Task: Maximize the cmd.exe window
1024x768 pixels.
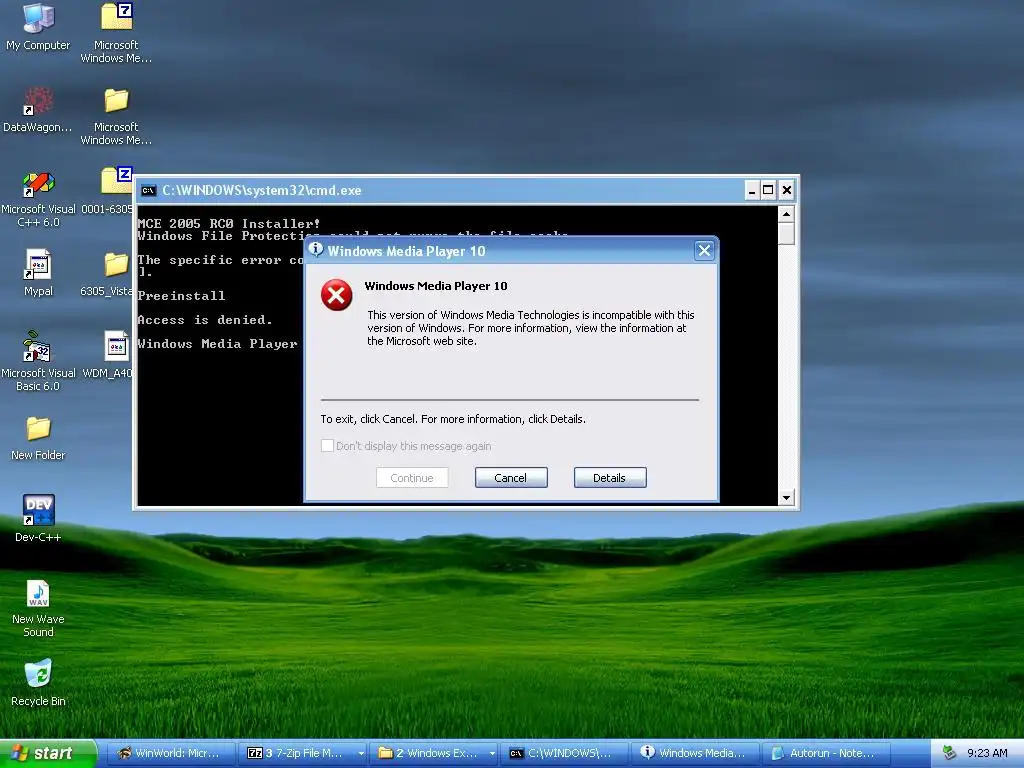Action: [x=769, y=190]
